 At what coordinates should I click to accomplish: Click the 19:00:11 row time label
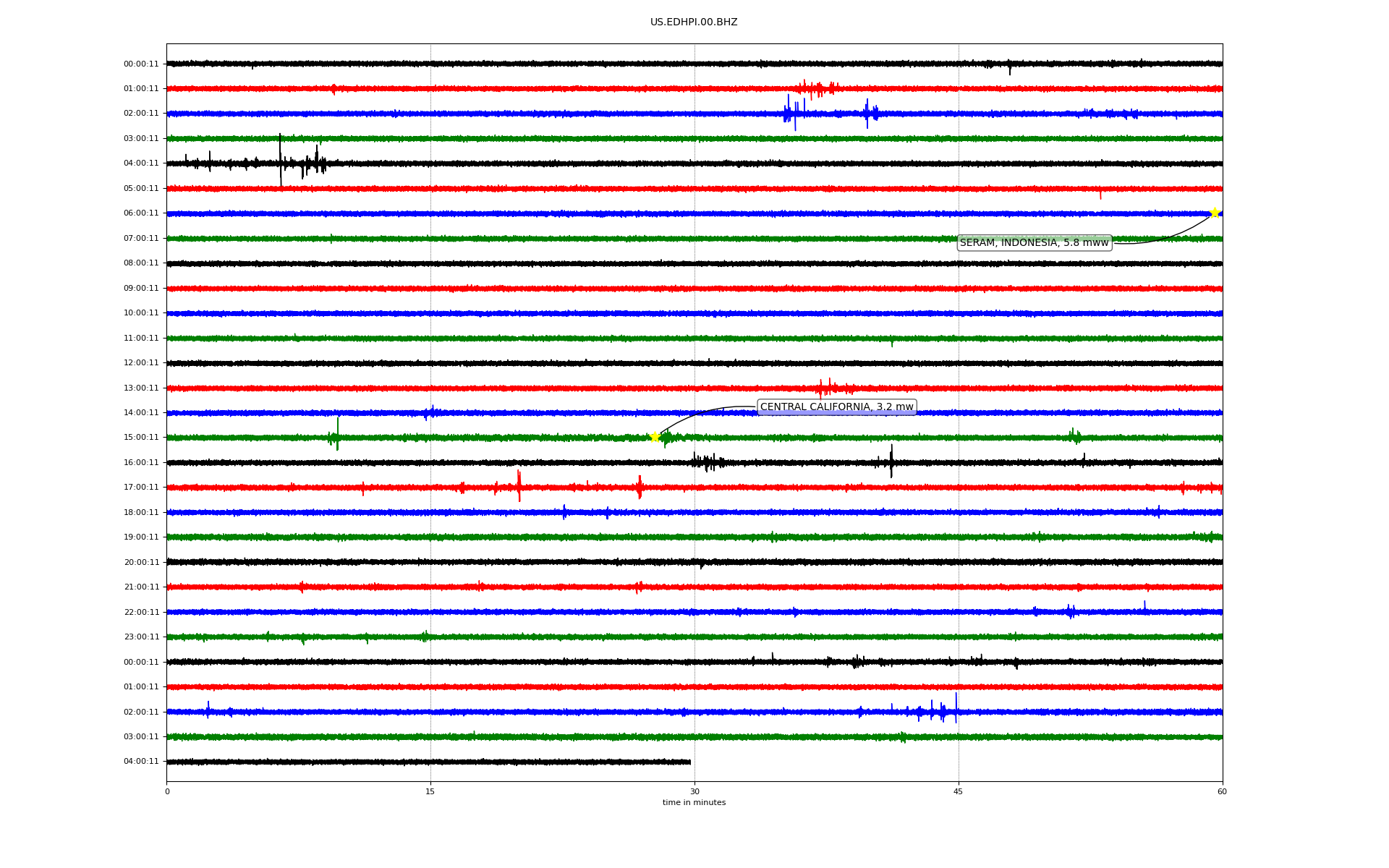[141, 537]
